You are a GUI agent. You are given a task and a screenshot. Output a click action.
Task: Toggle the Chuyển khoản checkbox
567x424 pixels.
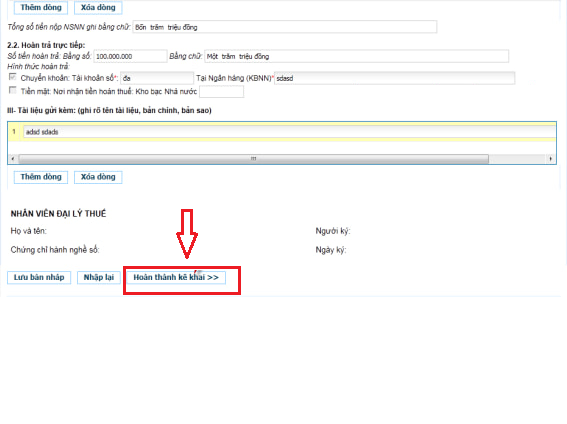13,77
